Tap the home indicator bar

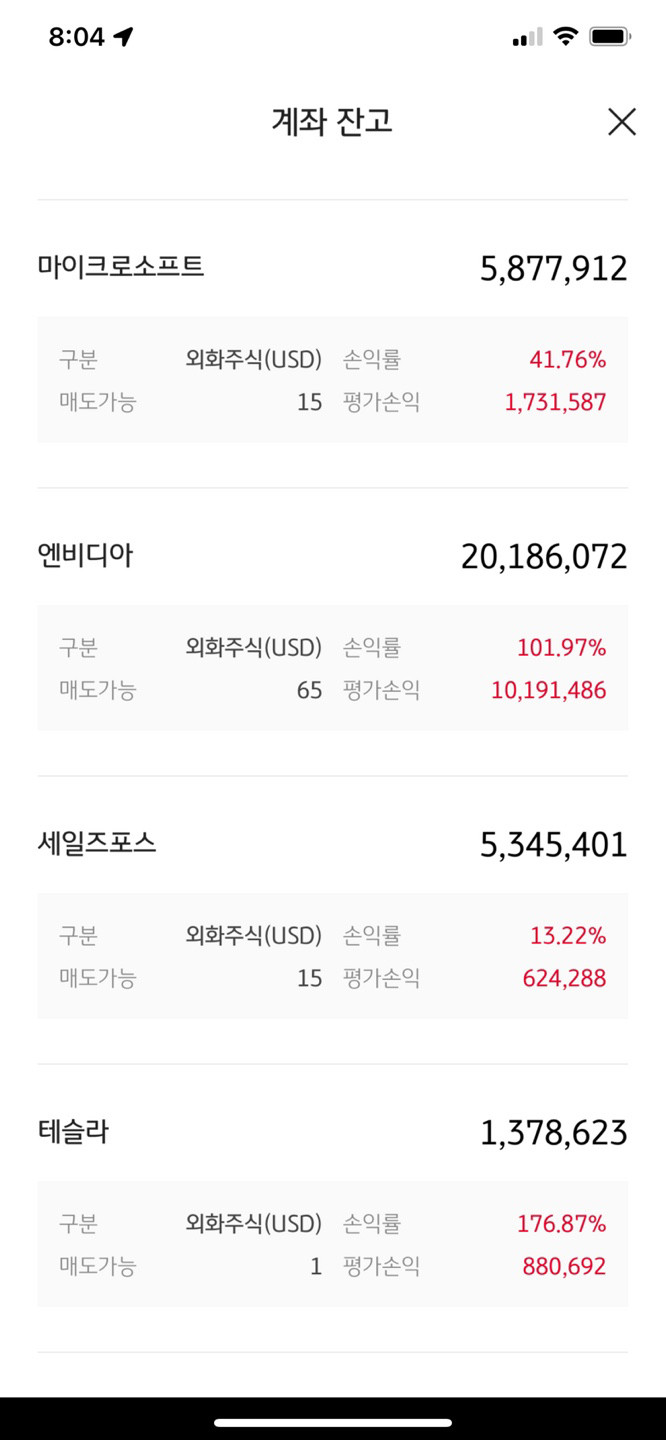333,1422
